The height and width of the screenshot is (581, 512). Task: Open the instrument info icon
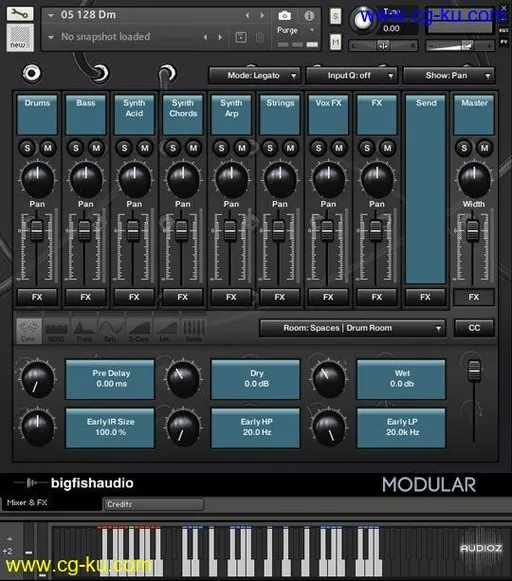point(309,16)
